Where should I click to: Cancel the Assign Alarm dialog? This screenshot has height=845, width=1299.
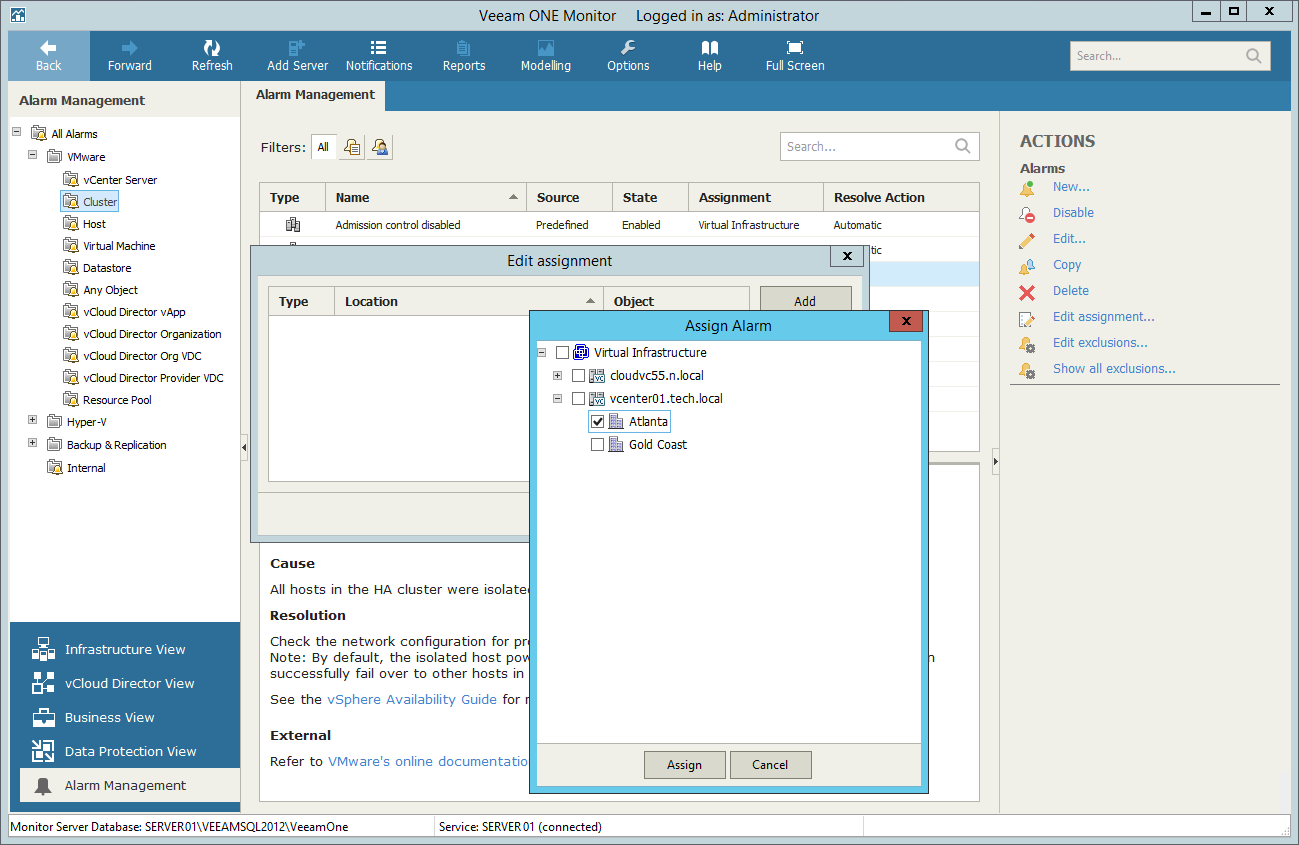click(x=770, y=765)
